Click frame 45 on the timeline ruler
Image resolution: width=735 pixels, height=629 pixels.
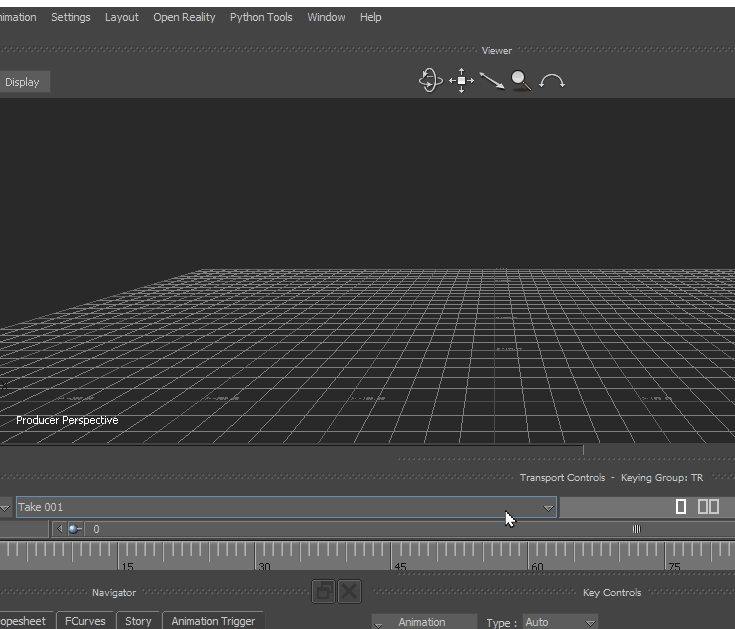point(391,551)
